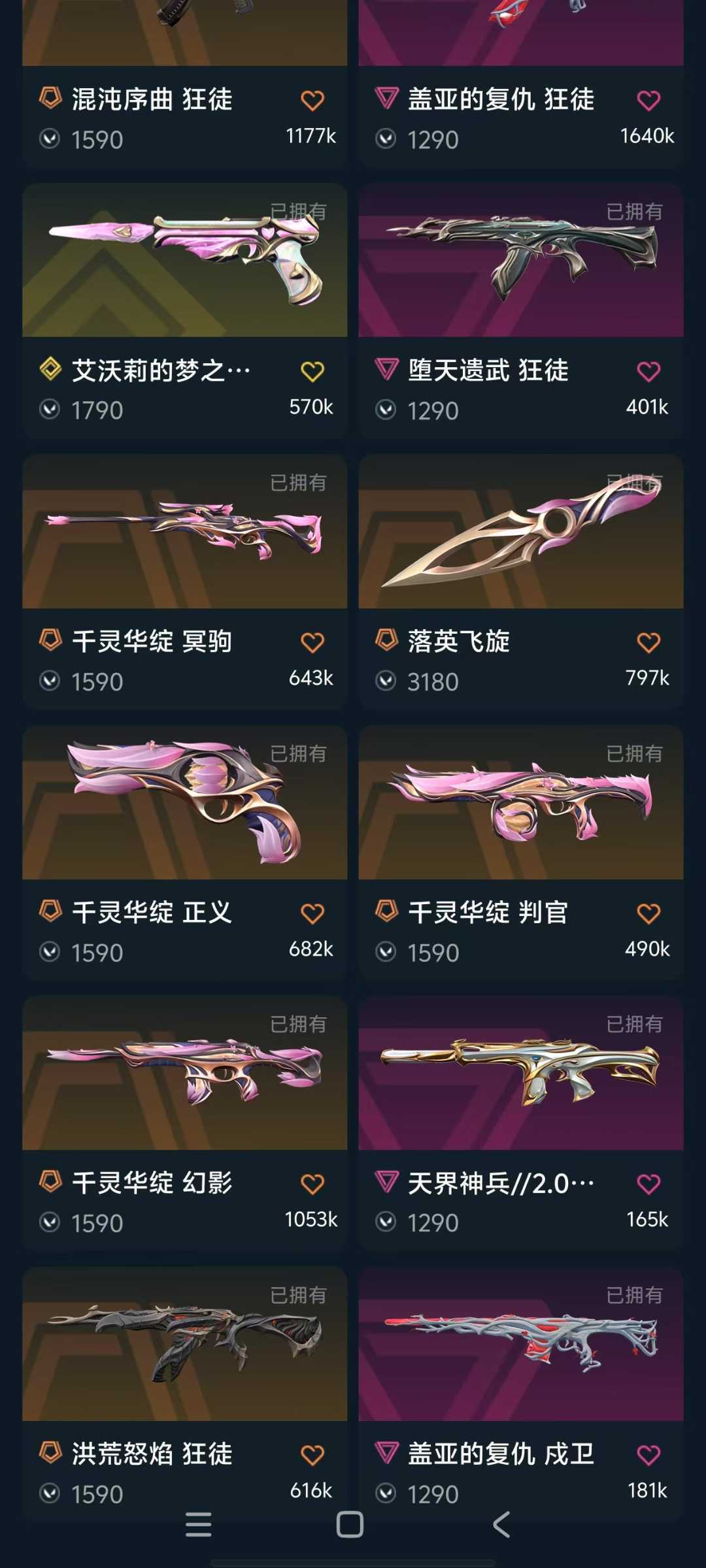Open the 艾沃莉的梦之 pistol thumbnail
The height and width of the screenshot is (1568, 706).
tap(185, 260)
